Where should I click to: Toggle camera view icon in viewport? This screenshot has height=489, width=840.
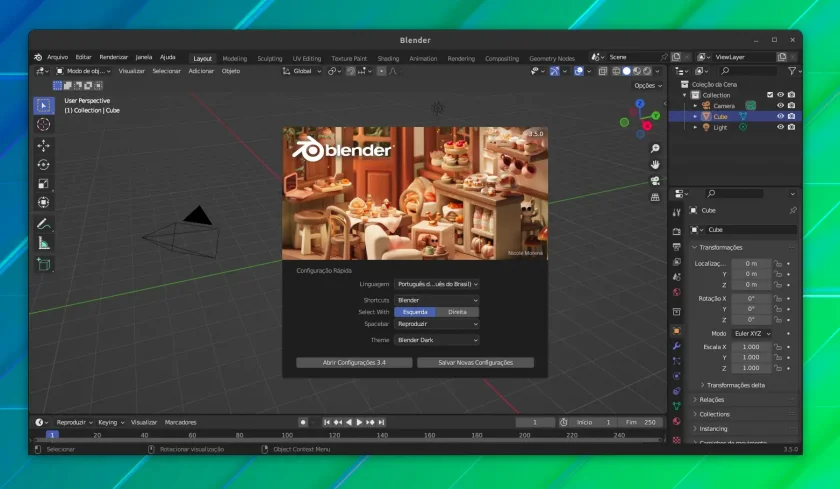point(655,181)
